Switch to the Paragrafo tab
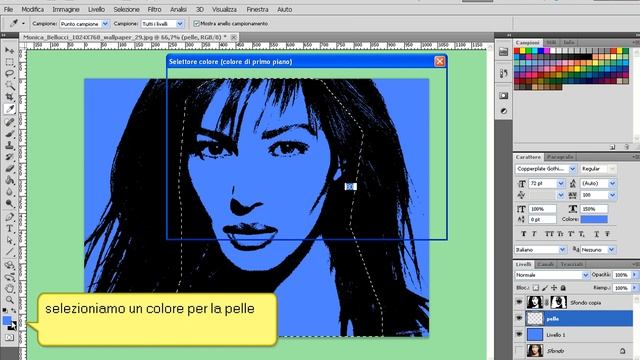The height and width of the screenshot is (360, 640). click(560, 157)
